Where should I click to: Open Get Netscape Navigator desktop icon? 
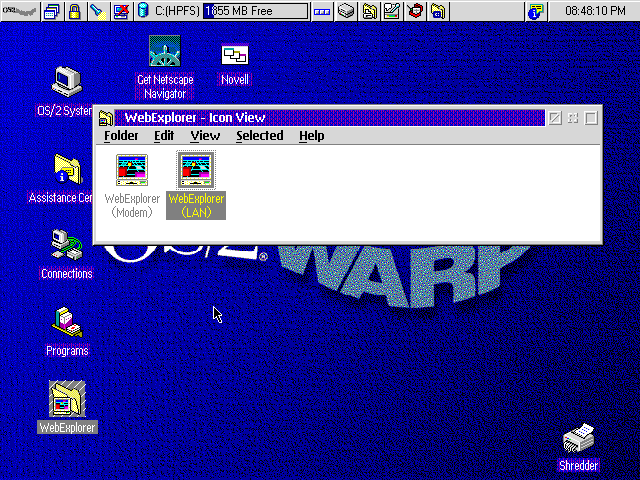point(163,55)
